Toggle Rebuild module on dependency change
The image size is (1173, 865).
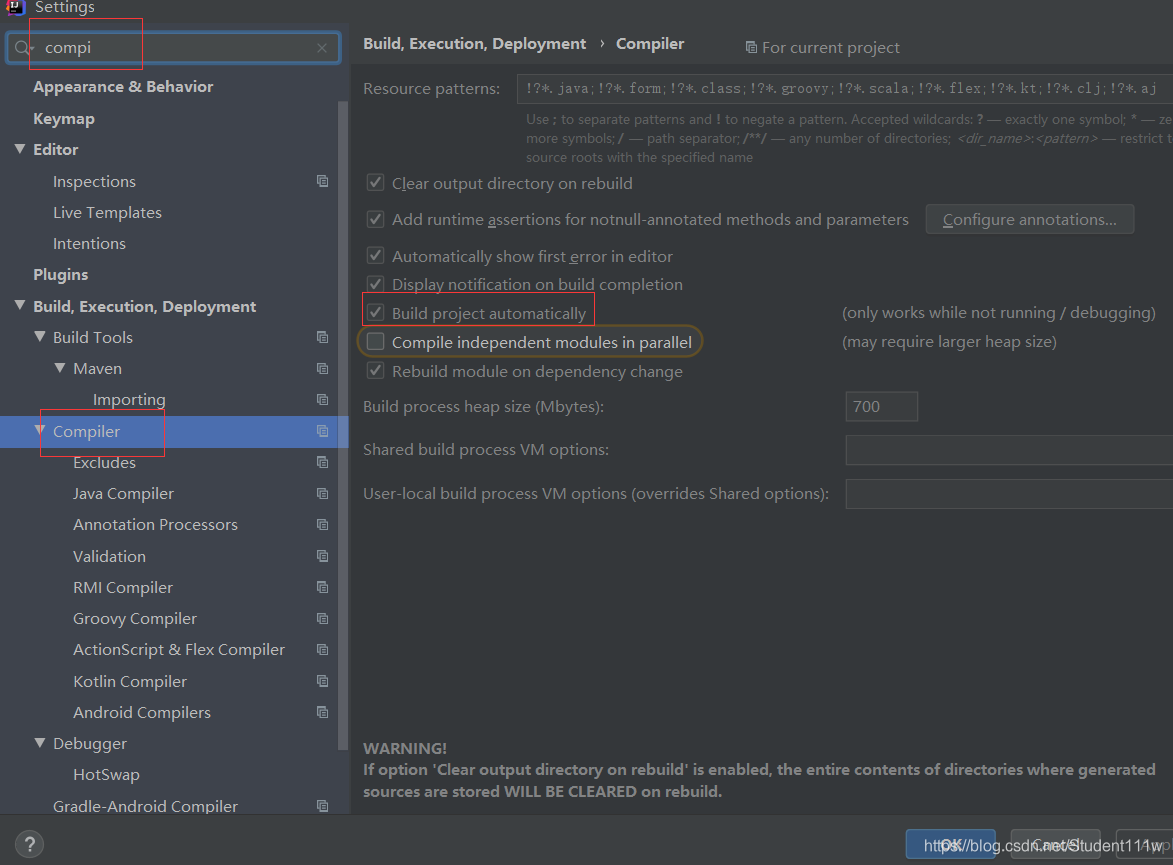point(376,371)
